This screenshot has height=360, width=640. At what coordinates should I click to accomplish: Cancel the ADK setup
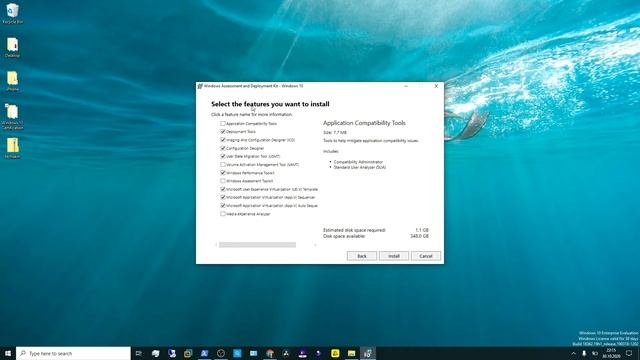tap(425, 256)
